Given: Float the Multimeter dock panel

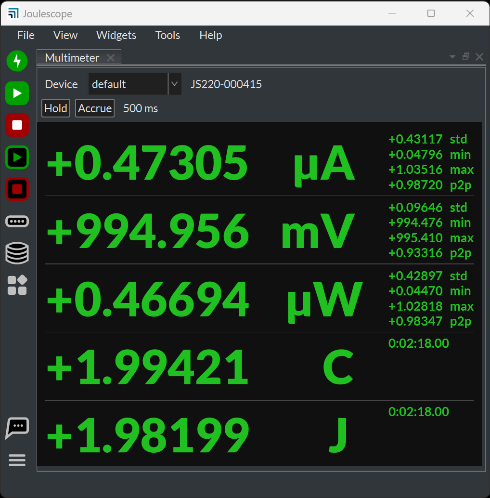Looking at the screenshot, I should click(x=466, y=57).
